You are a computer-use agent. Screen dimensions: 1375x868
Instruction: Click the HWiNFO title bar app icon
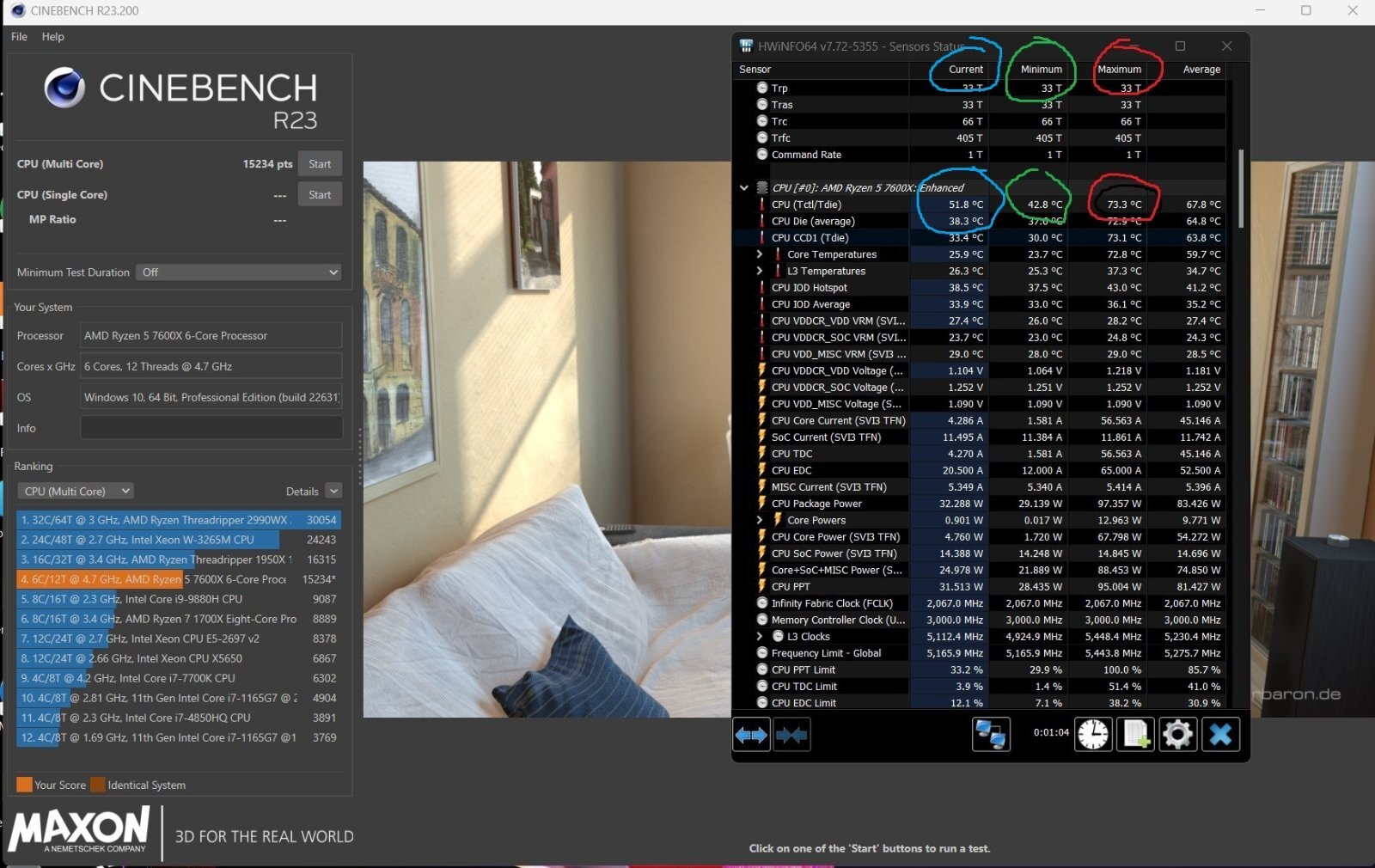tap(746, 46)
